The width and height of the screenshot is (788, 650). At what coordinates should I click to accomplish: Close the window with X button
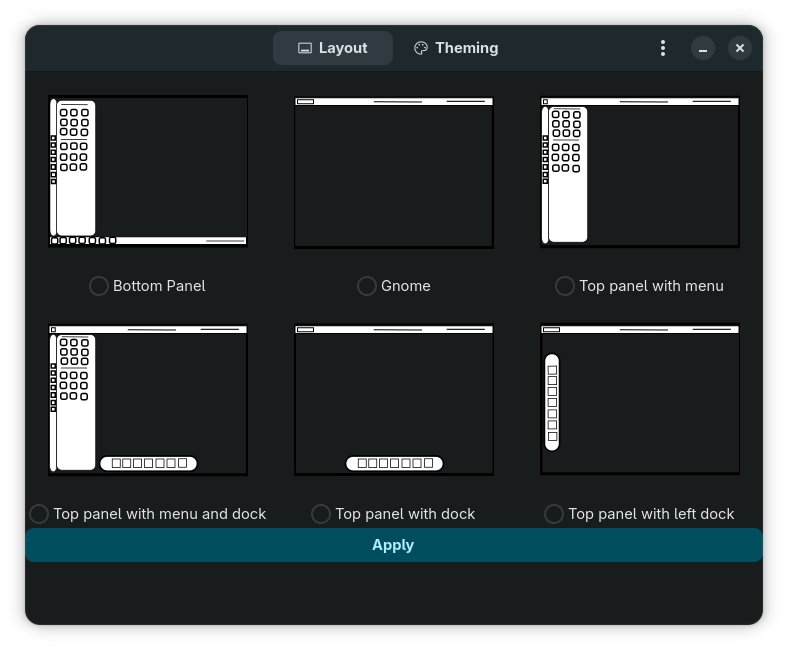coord(740,48)
